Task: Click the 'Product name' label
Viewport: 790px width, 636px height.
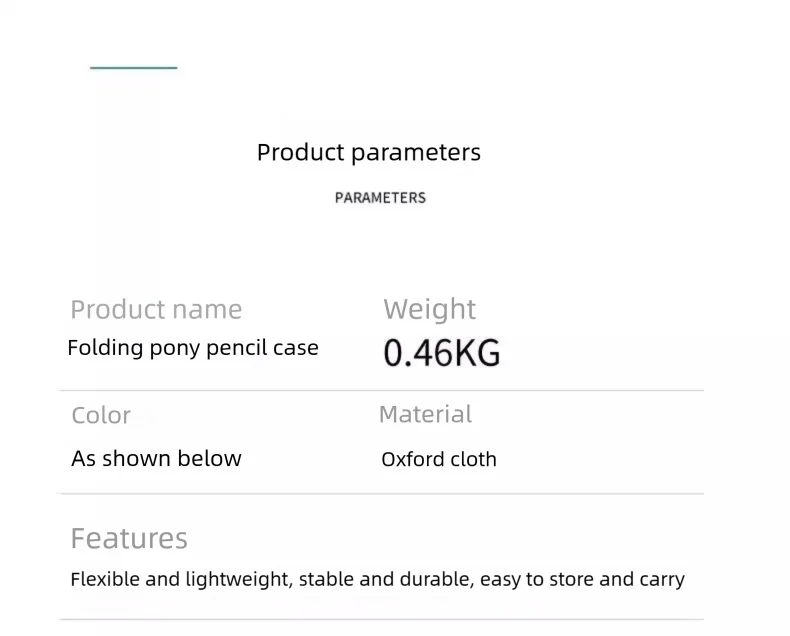Action: pyautogui.click(x=156, y=310)
